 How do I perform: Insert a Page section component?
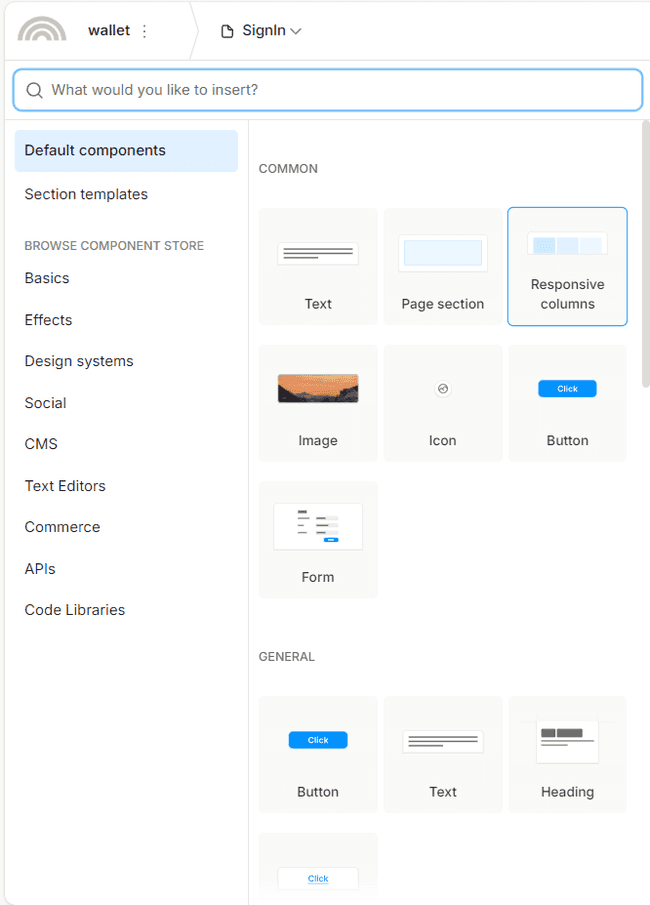[x=443, y=267]
